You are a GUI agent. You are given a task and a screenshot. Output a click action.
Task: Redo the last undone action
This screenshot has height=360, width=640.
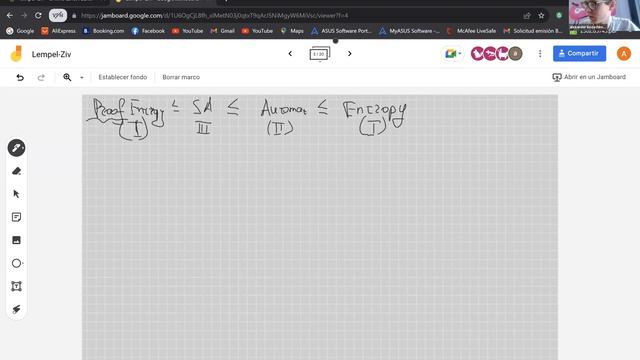pyautogui.click(x=41, y=77)
